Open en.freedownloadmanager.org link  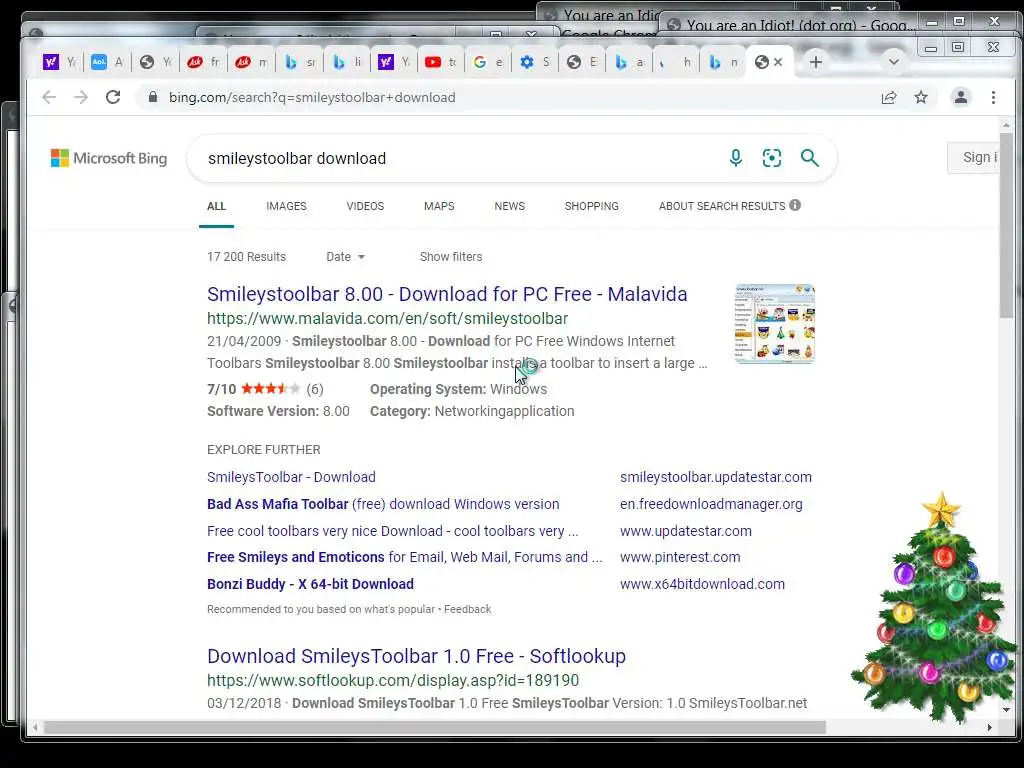pyautogui.click(x=711, y=504)
